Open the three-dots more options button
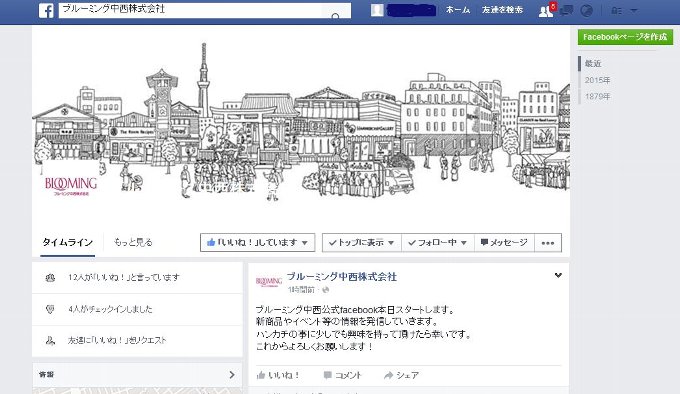This screenshot has width=680, height=394. click(x=548, y=243)
